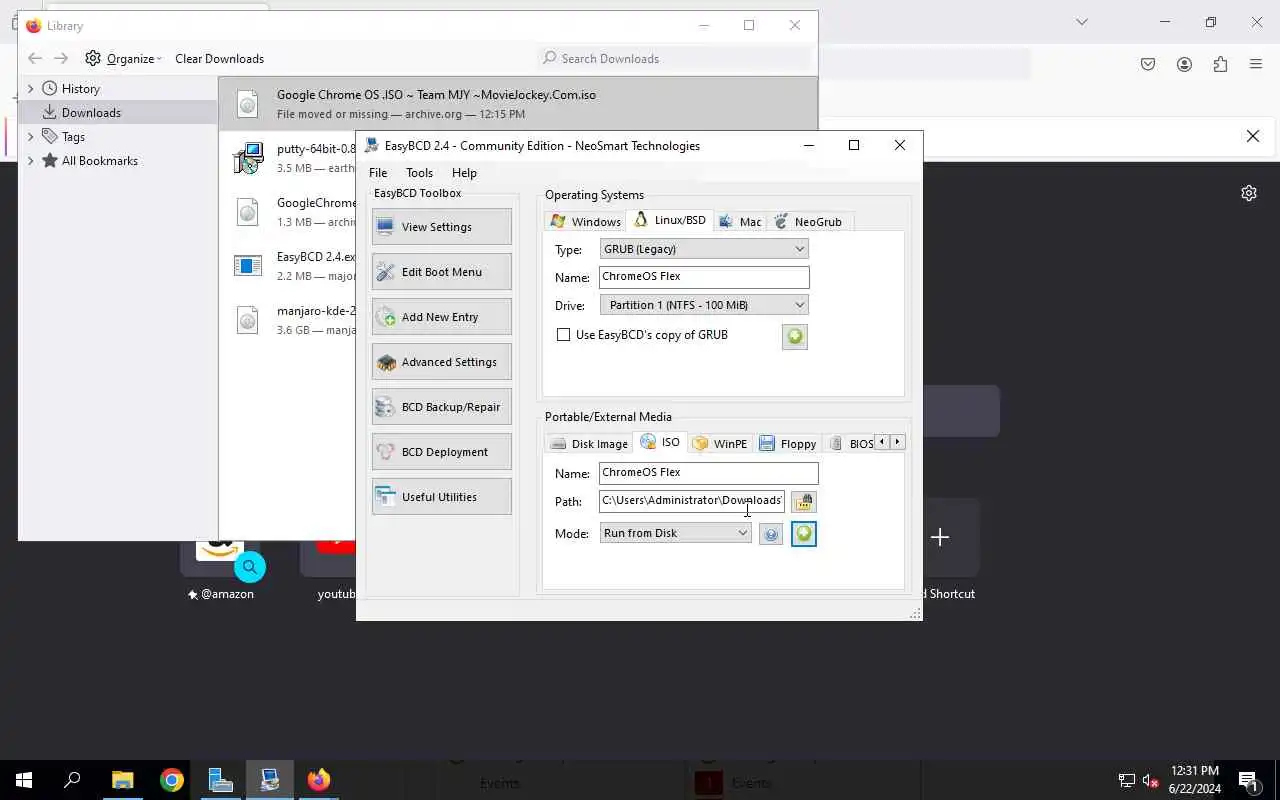Open BCD Deployment section
Viewport: 1280px width, 800px height.
click(x=441, y=452)
